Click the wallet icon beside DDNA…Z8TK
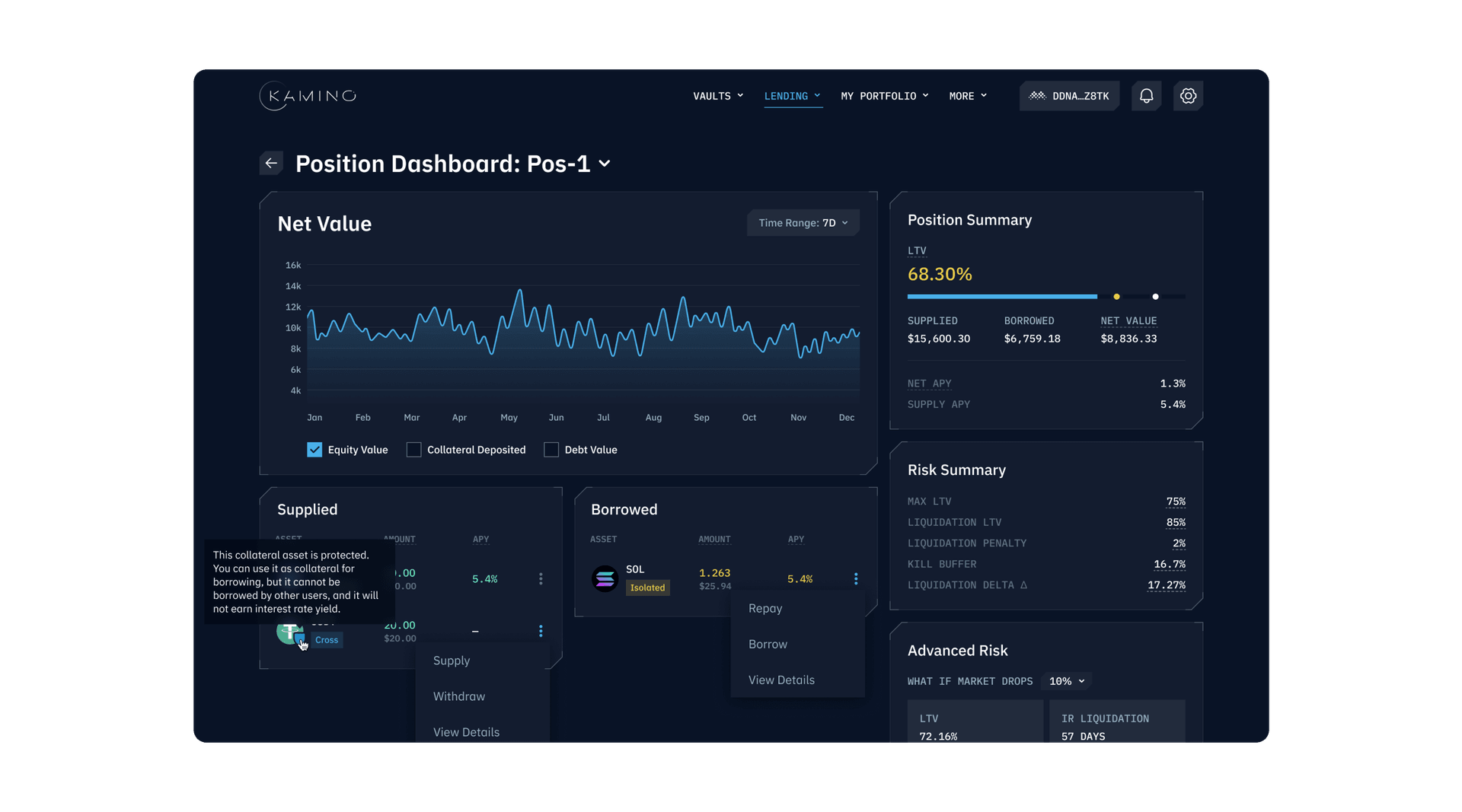 1037,96
